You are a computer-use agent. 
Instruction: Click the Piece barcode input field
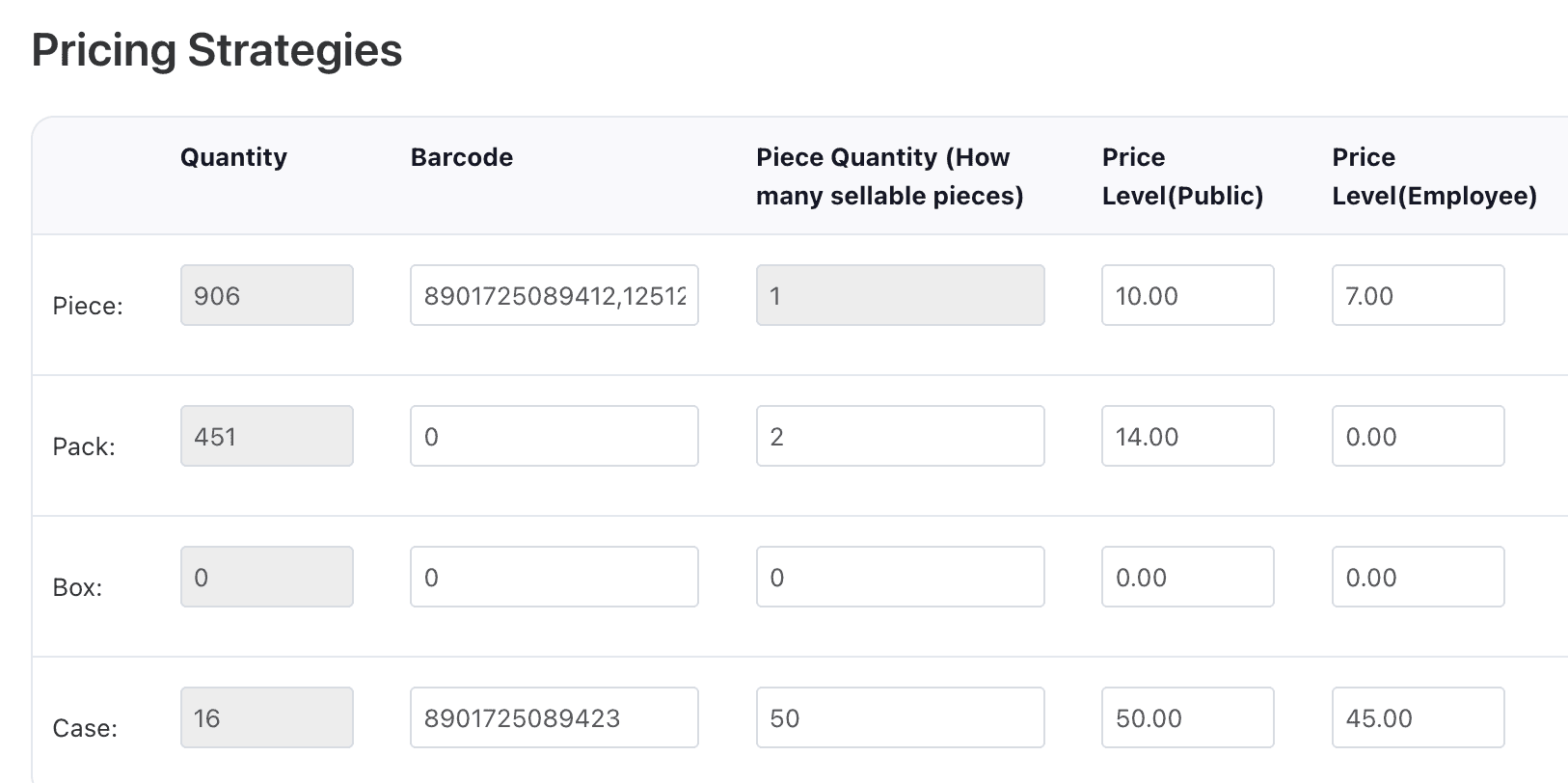click(x=554, y=295)
